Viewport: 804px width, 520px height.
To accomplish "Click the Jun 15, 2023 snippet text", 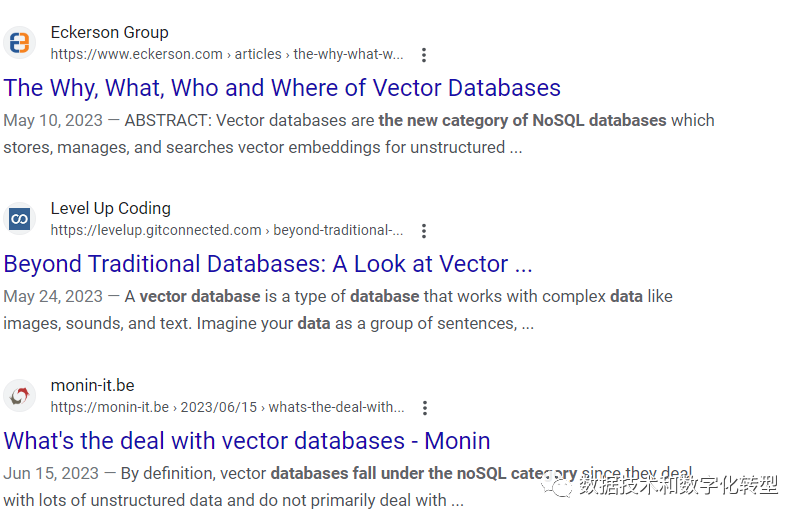I will (300, 486).
